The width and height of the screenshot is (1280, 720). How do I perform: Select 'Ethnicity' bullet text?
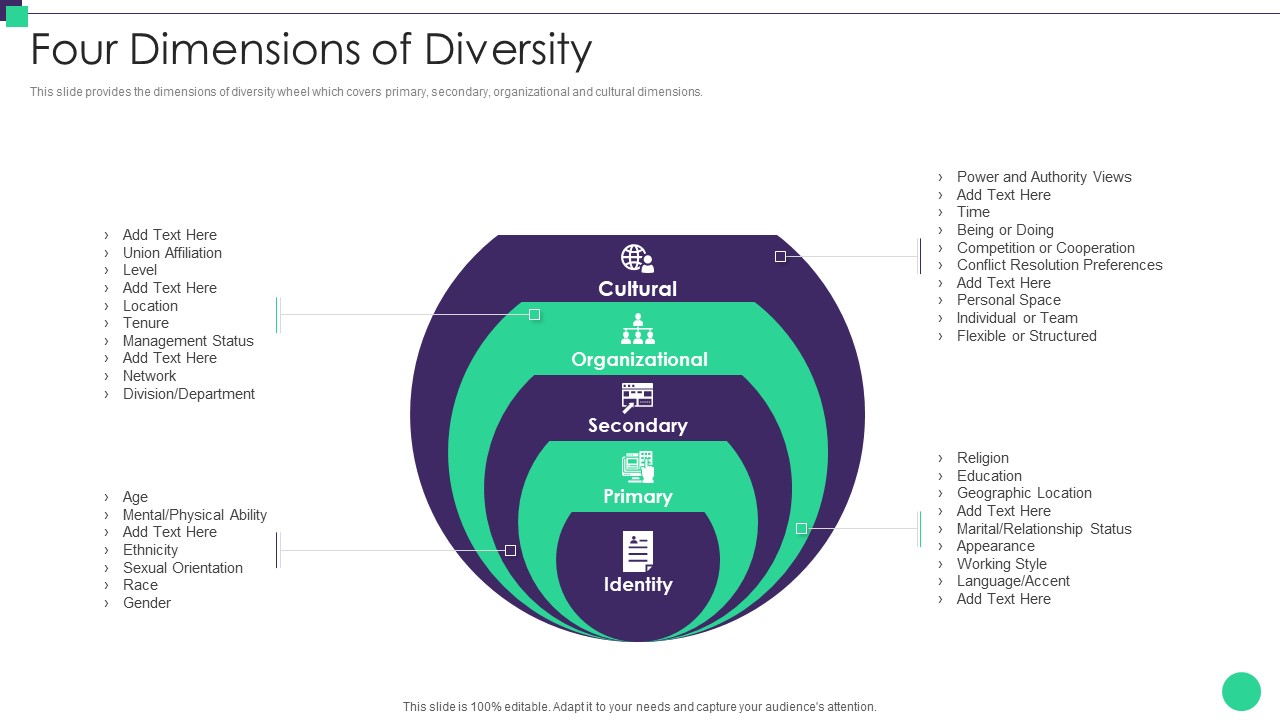(x=150, y=550)
